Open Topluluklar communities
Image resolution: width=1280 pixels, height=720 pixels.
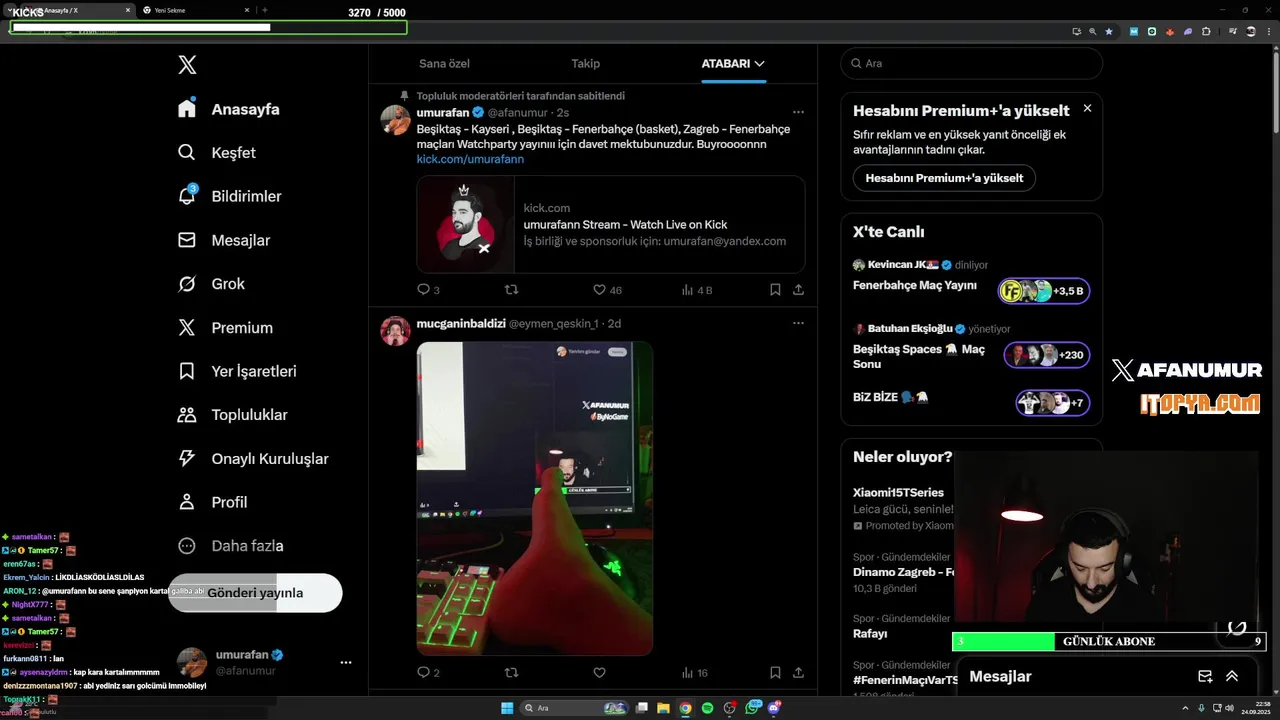tap(233, 415)
